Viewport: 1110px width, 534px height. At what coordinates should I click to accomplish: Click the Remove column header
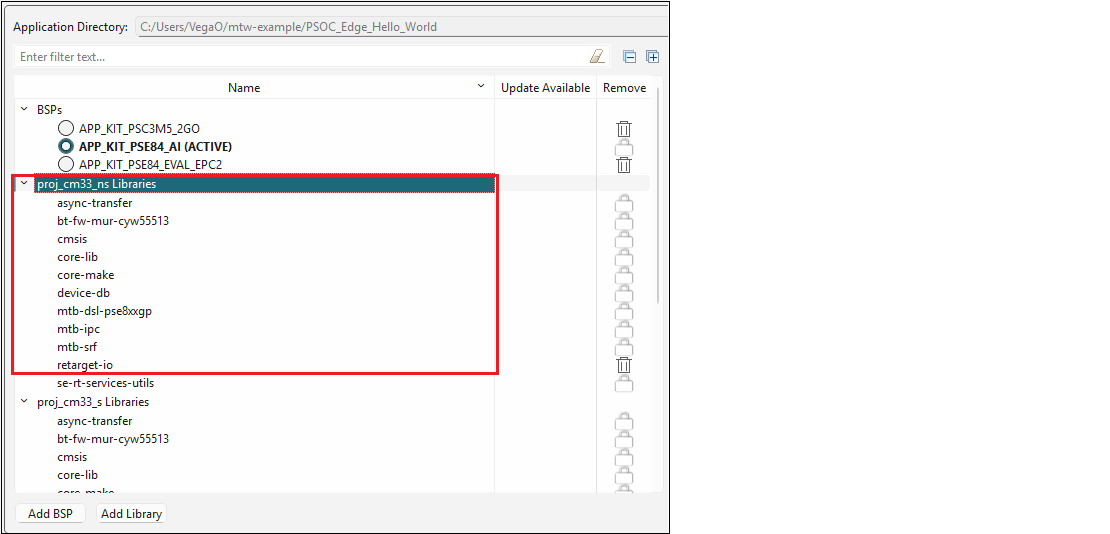coord(624,88)
